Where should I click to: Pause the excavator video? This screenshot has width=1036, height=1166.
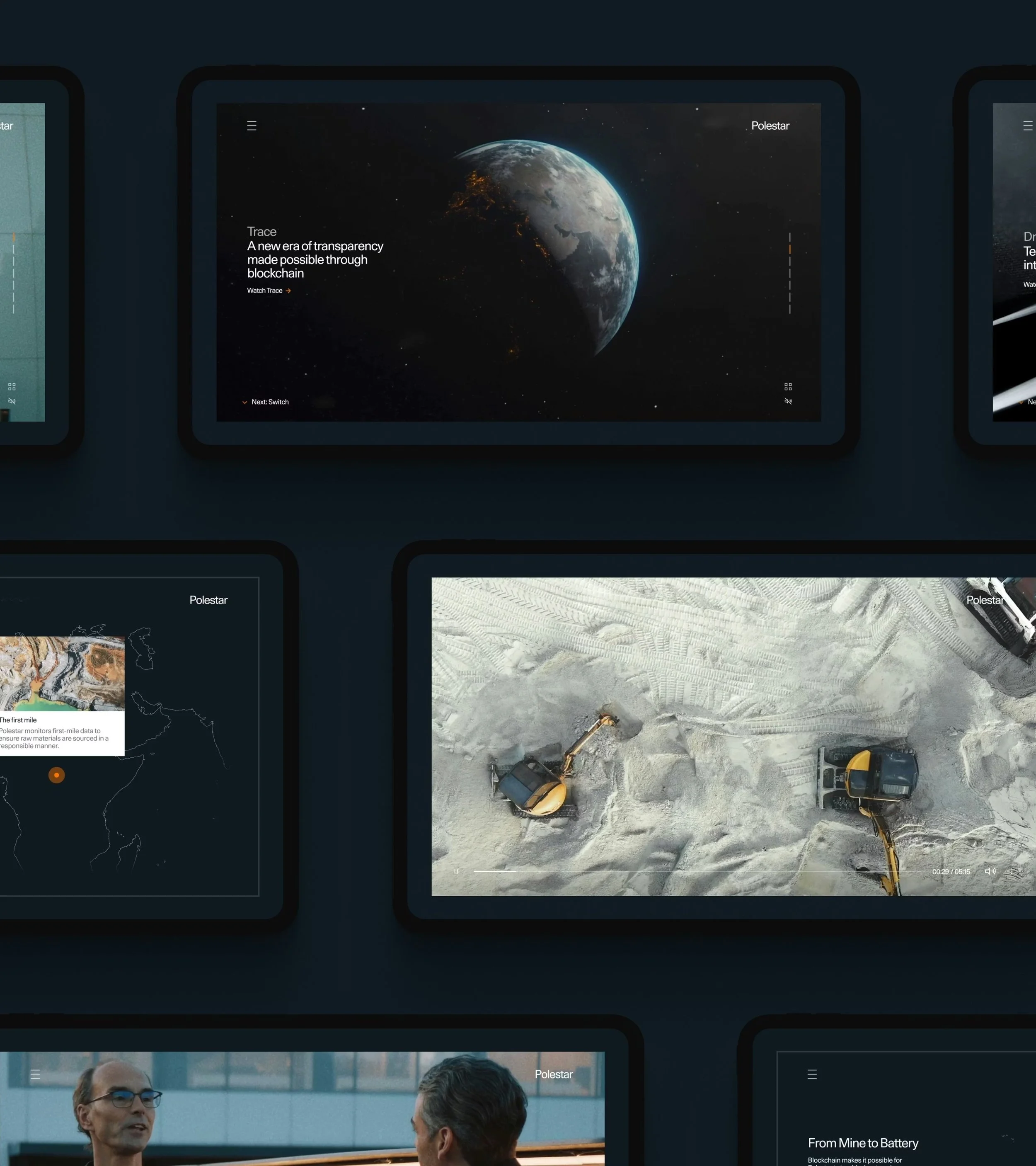coord(456,871)
